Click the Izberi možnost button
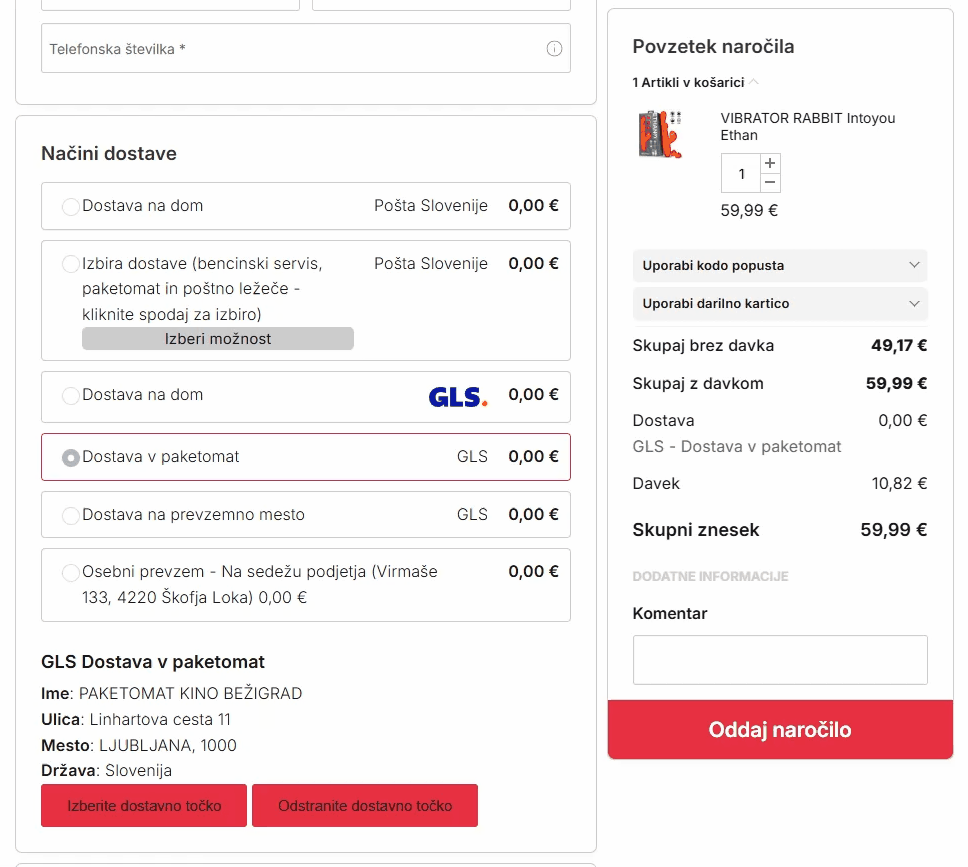Screen dimensions: 968x867 tap(218, 339)
